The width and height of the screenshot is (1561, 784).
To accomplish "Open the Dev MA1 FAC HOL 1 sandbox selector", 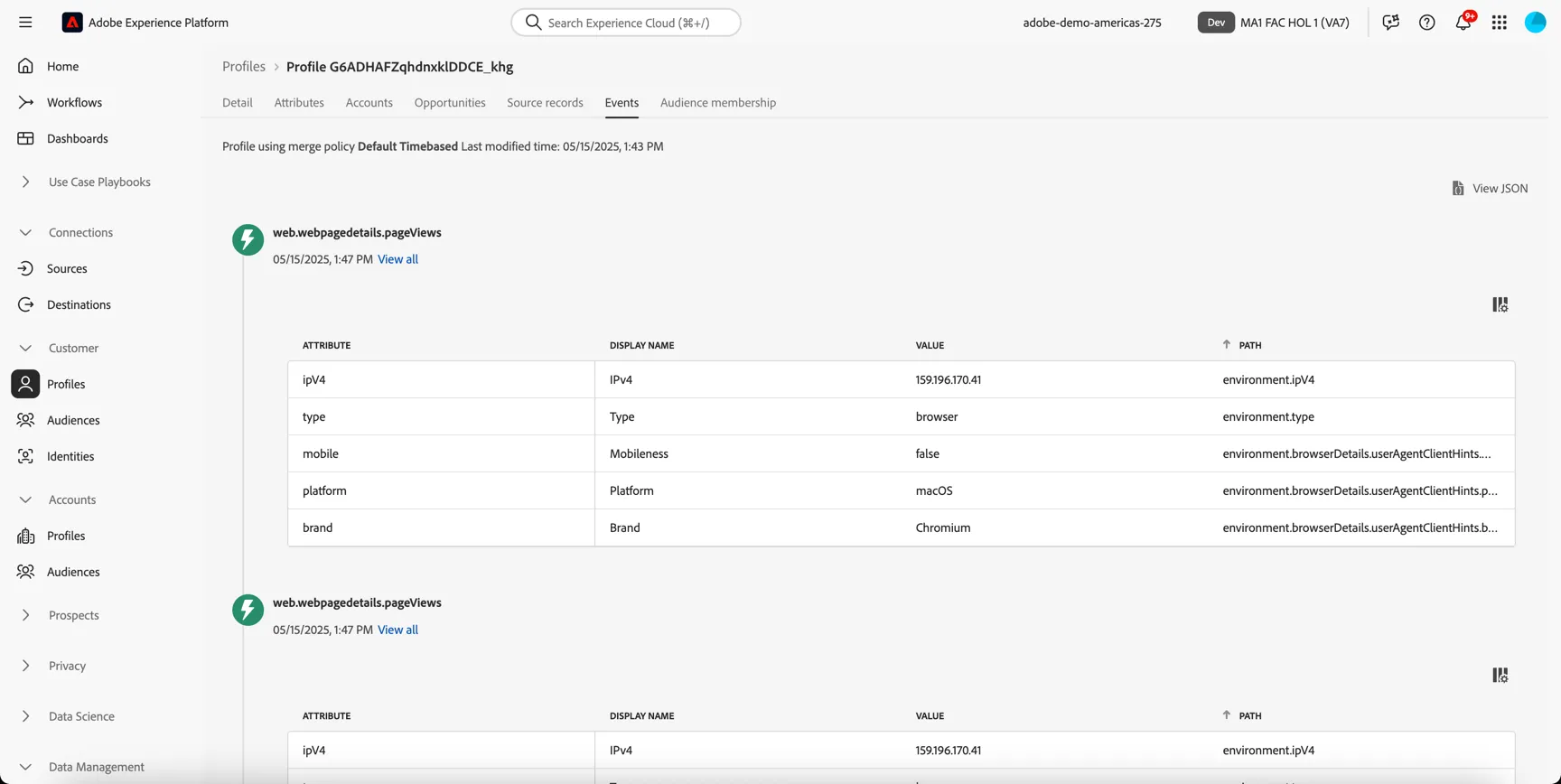I will (x=1274, y=23).
